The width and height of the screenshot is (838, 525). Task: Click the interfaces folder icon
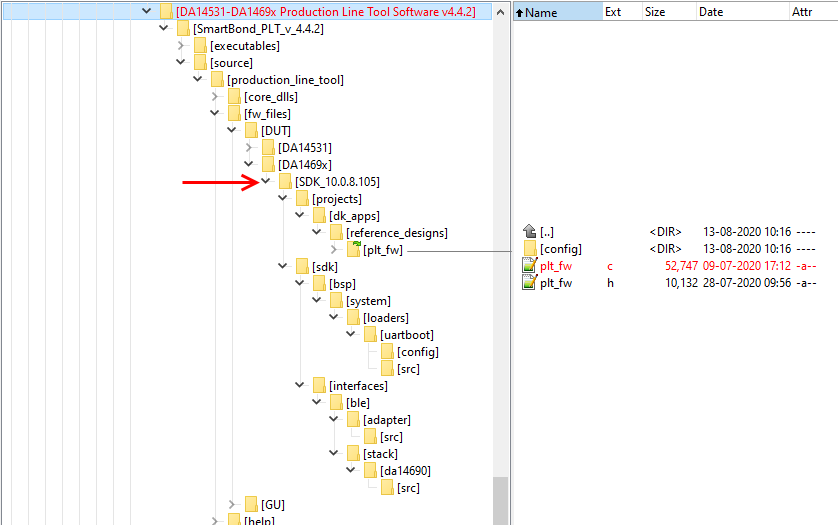pos(320,385)
